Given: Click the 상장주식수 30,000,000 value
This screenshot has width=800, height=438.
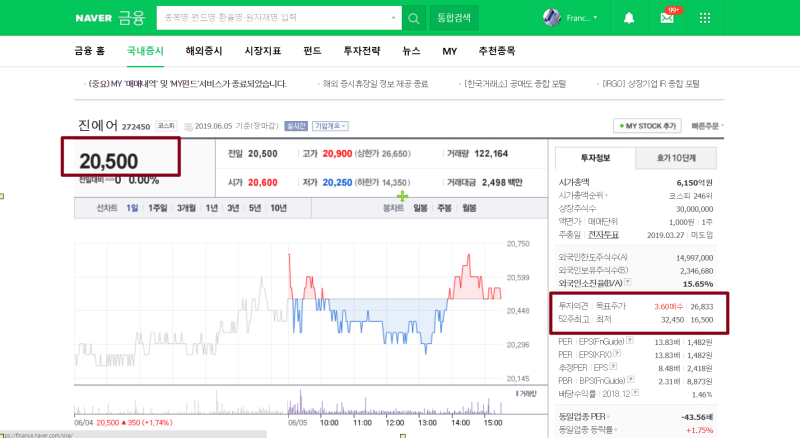Looking at the screenshot, I should tap(694, 209).
